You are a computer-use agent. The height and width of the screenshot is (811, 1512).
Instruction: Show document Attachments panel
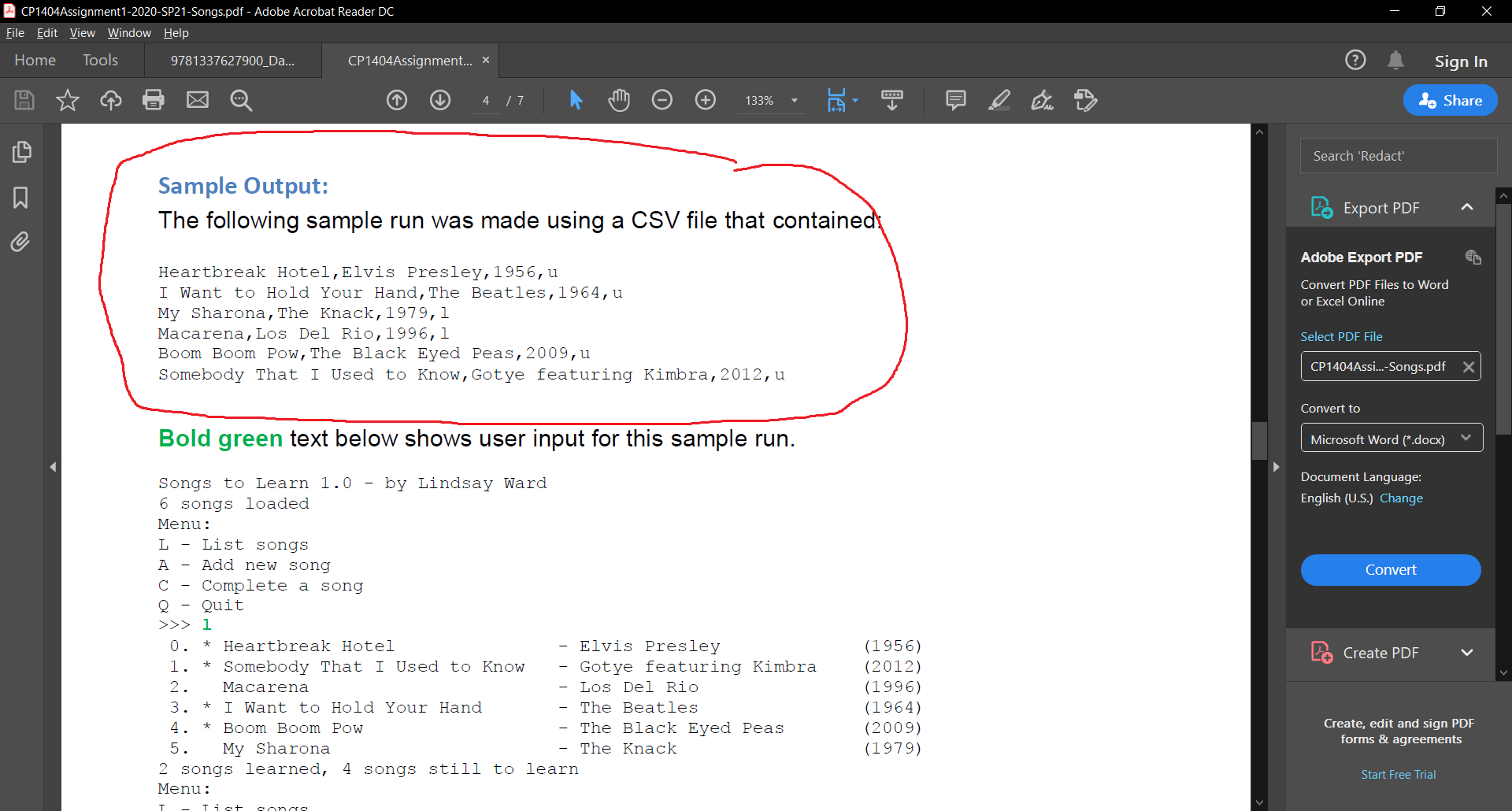click(x=20, y=242)
